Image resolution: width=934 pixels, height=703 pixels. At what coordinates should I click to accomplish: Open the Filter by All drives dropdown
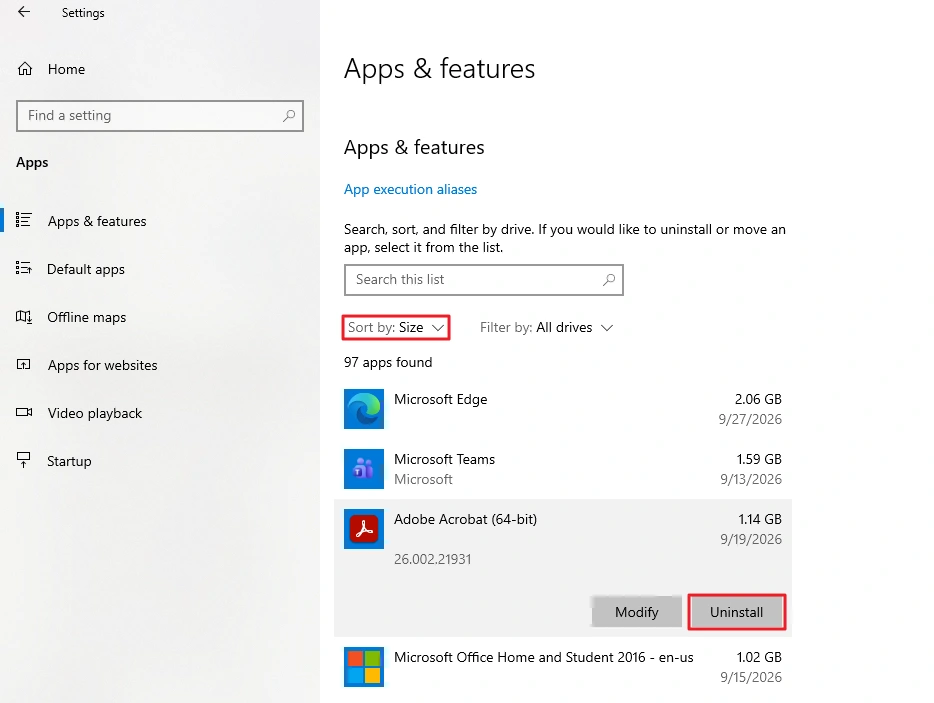[546, 328]
